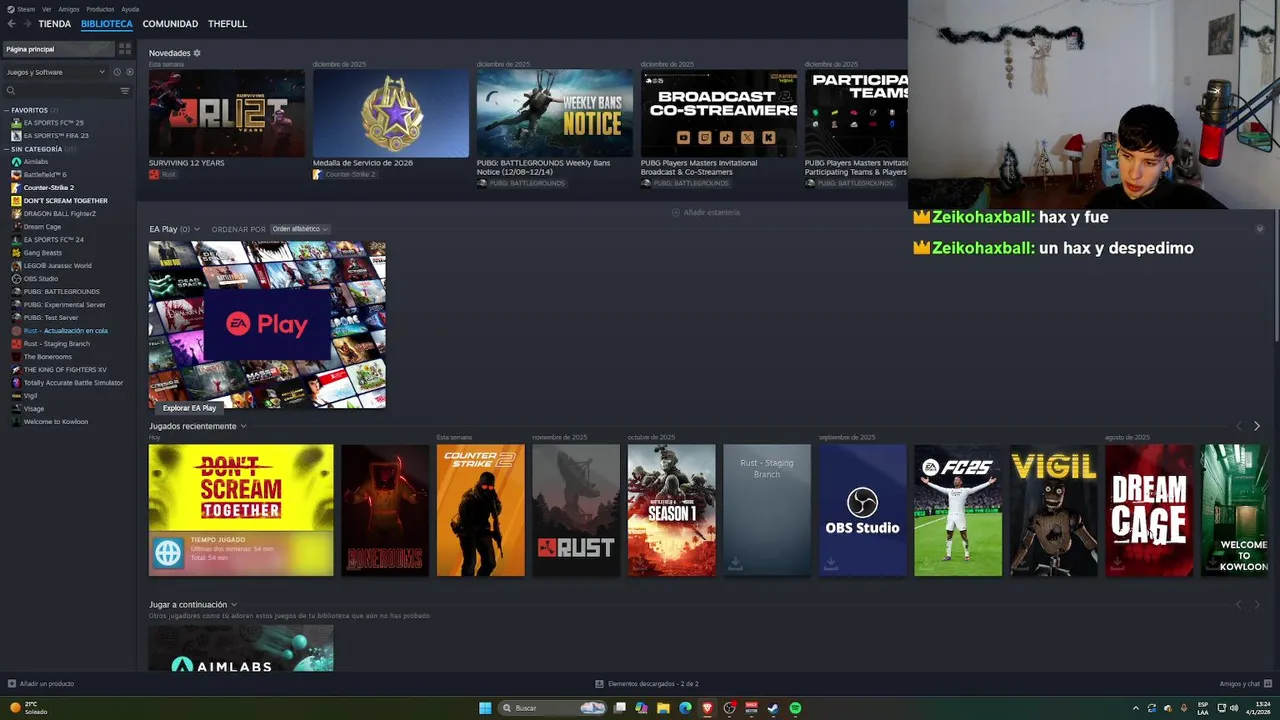The width and height of the screenshot is (1280, 720).
Task: Open OBS Studio entry in the sidebar
Action: point(40,279)
